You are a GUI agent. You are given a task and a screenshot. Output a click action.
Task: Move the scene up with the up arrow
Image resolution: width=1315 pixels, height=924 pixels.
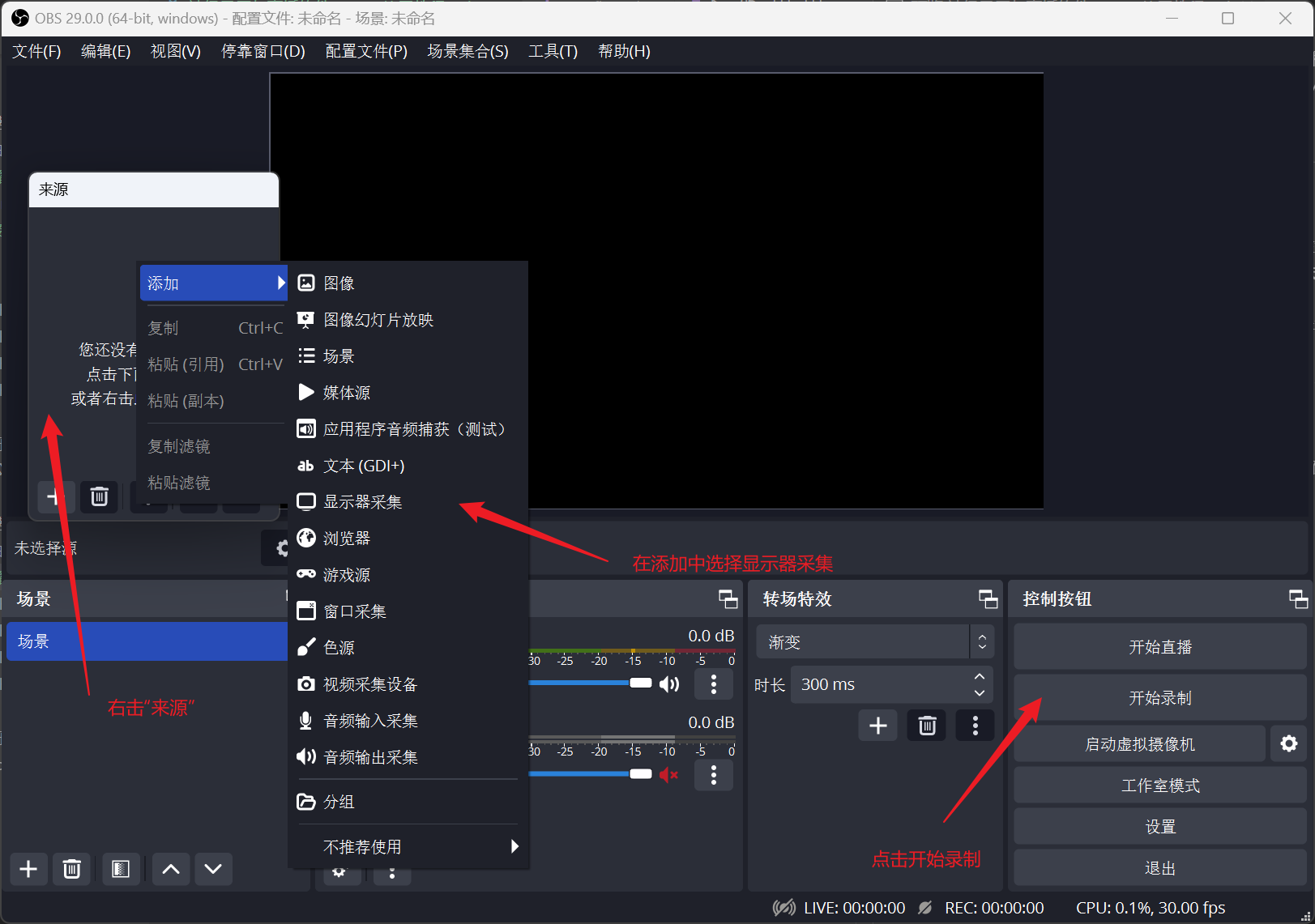pos(171,869)
